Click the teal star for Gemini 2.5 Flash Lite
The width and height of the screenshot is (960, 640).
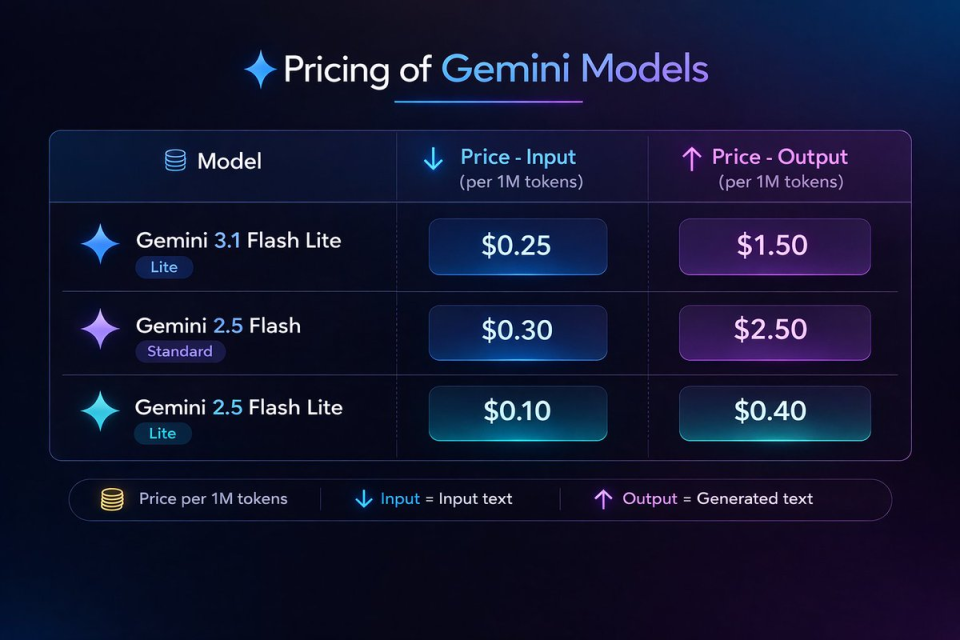pyautogui.click(x=100, y=411)
